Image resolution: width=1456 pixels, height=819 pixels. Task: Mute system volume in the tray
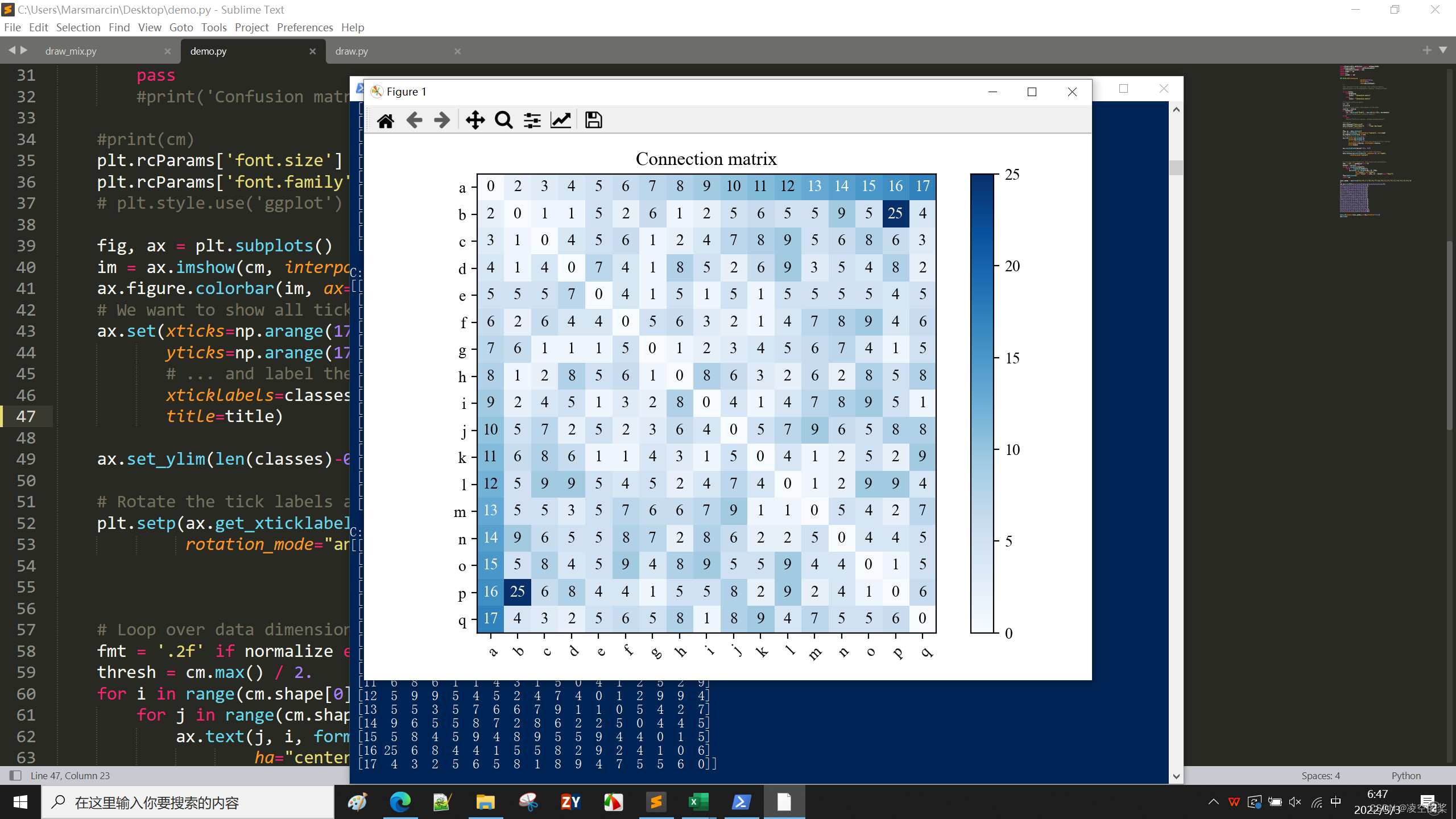pyautogui.click(x=1295, y=802)
